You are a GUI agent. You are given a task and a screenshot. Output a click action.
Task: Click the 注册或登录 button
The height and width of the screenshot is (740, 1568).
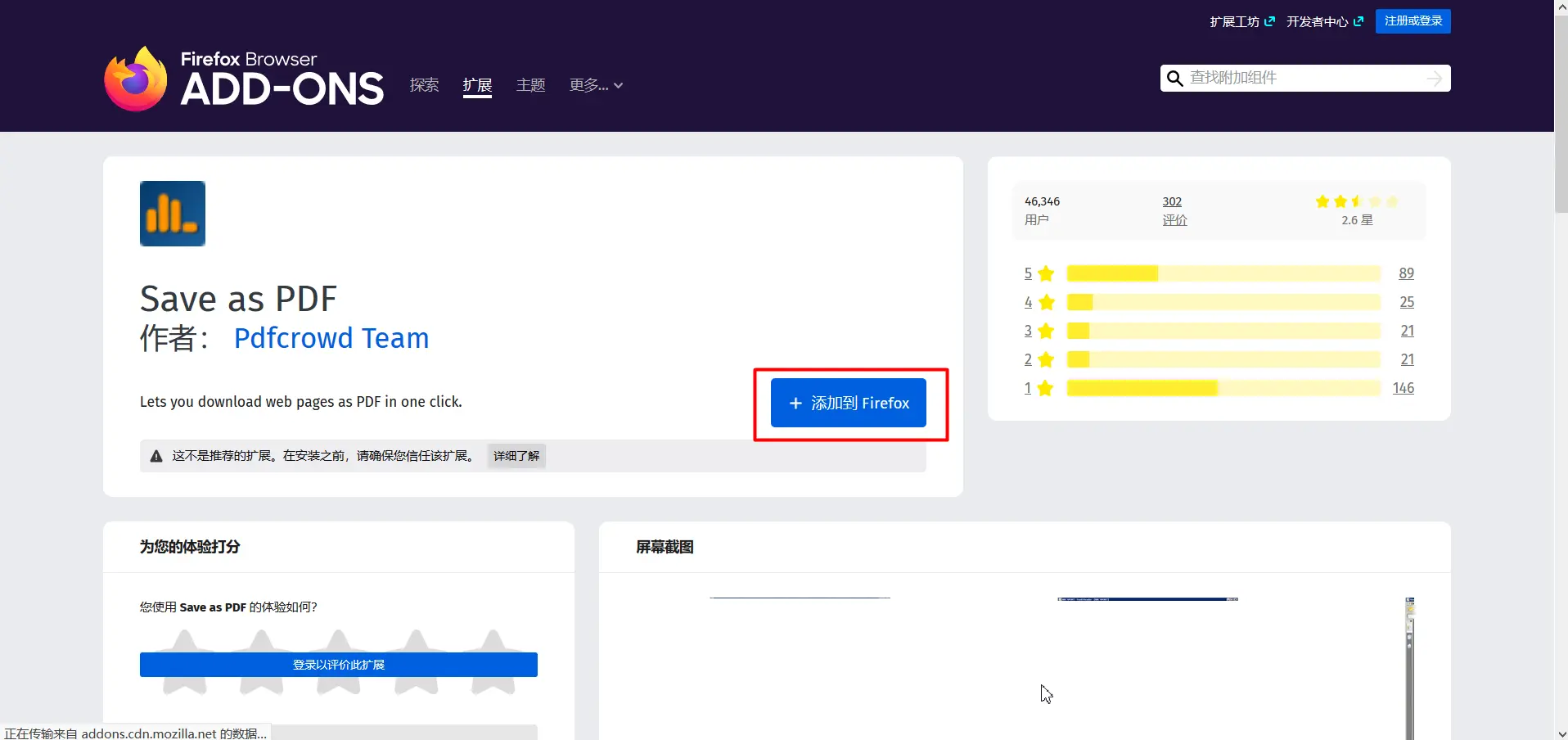[x=1413, y=21]
